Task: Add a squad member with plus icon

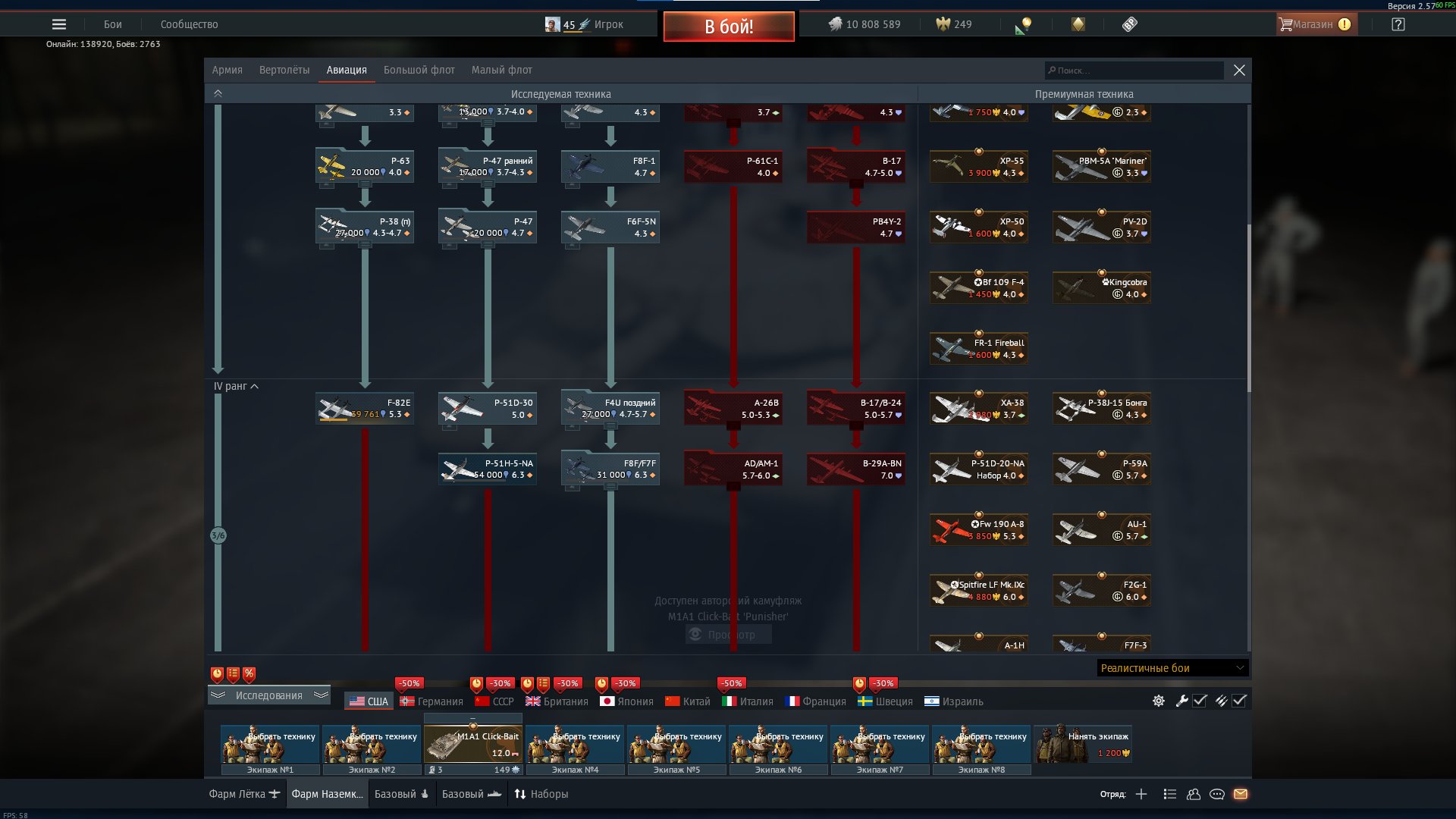Action: (x=1141, y=794)
